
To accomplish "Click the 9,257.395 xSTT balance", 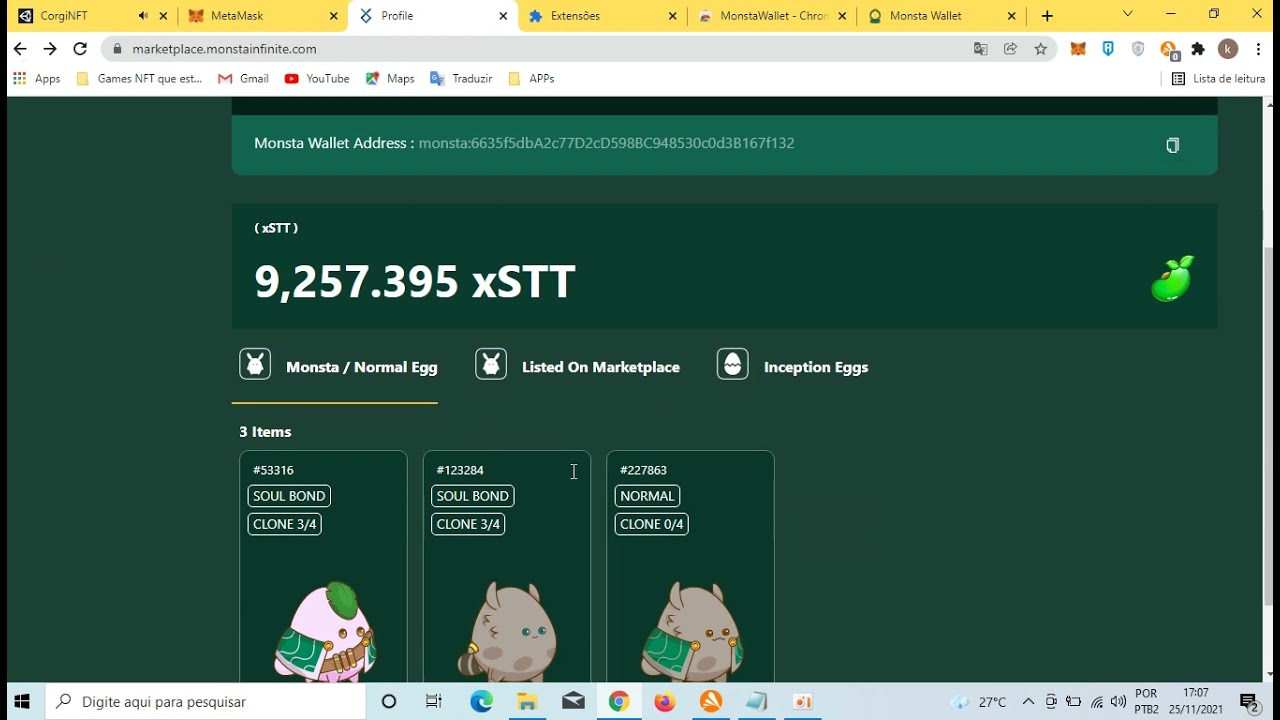I will click(x=415, y=282).
